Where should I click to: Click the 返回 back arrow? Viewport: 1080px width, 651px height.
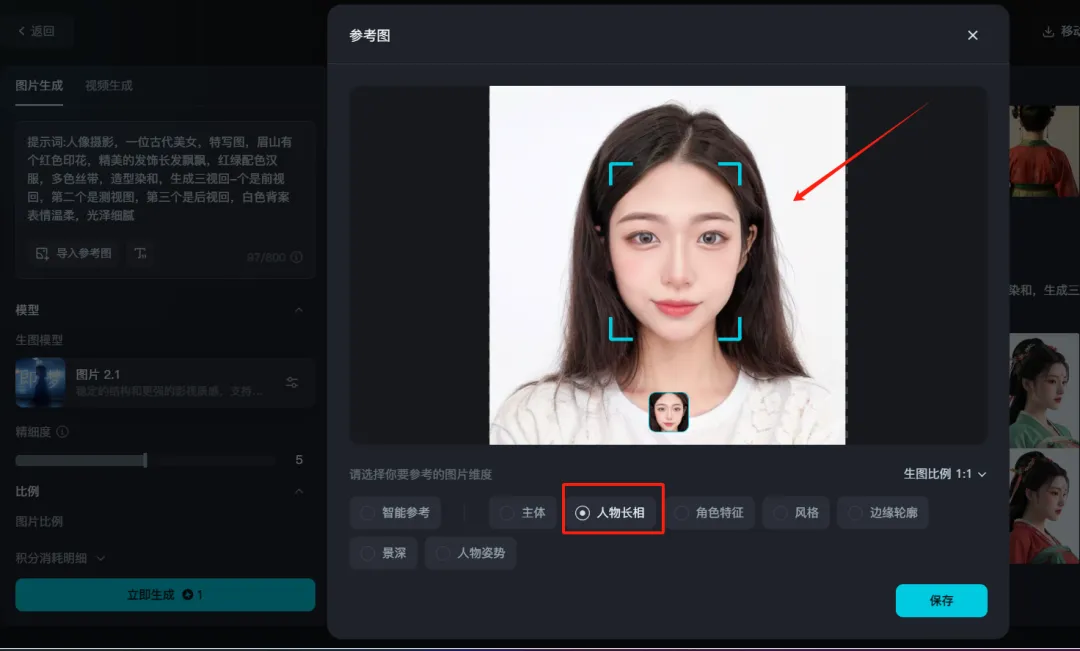coord(22,31)
